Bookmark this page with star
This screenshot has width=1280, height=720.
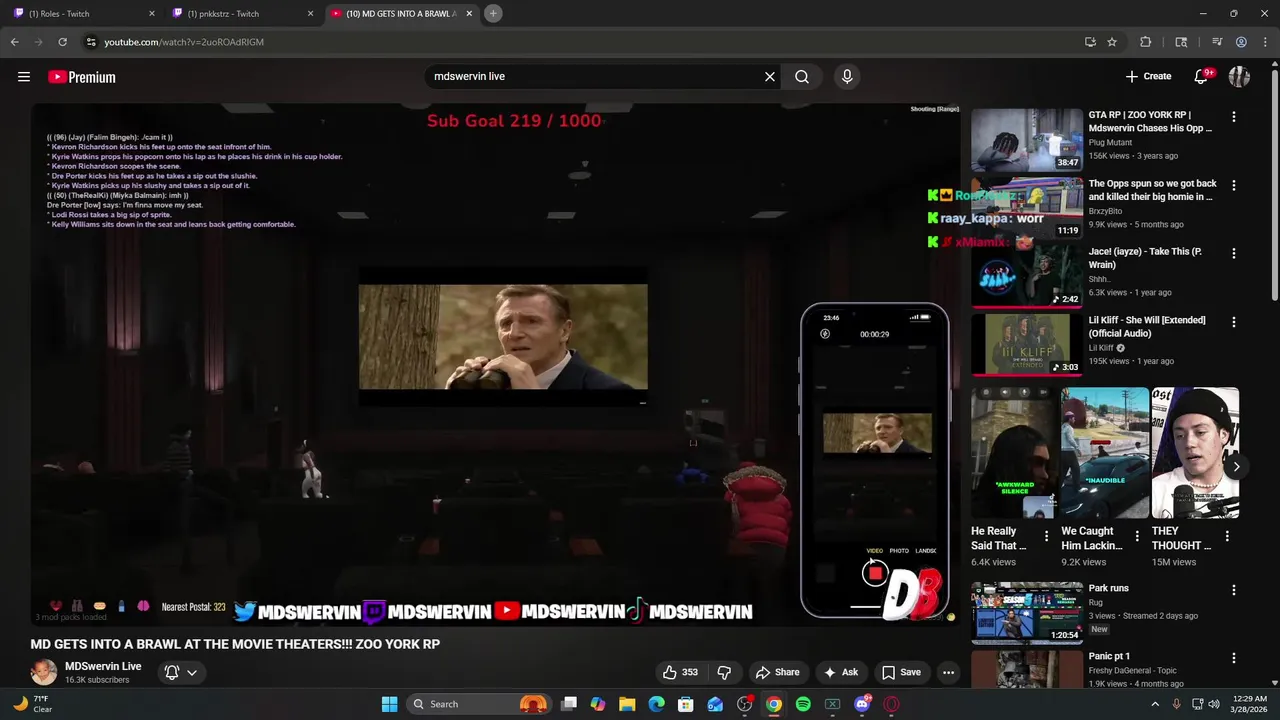pyautogui.click(x=1112, y=42)
